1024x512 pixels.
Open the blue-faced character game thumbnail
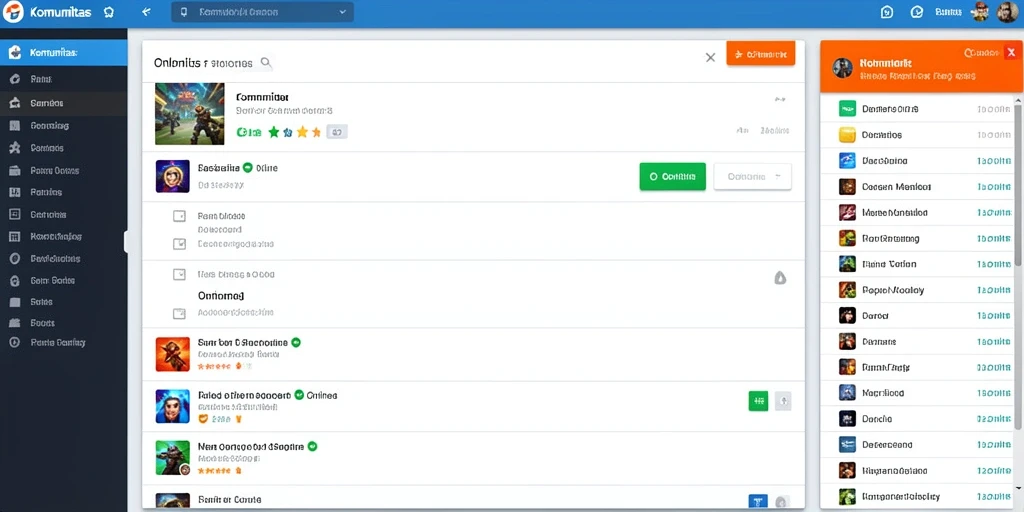[x=172, y=406]
